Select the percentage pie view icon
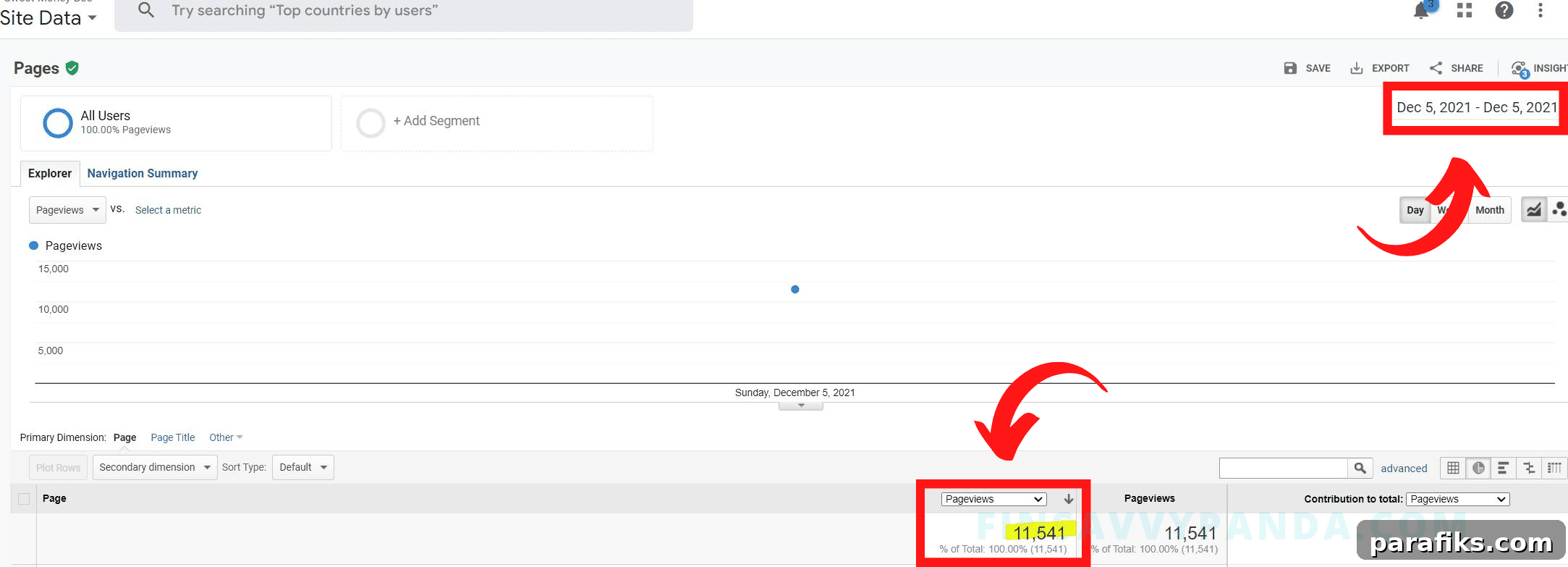 click(1478, 468)
